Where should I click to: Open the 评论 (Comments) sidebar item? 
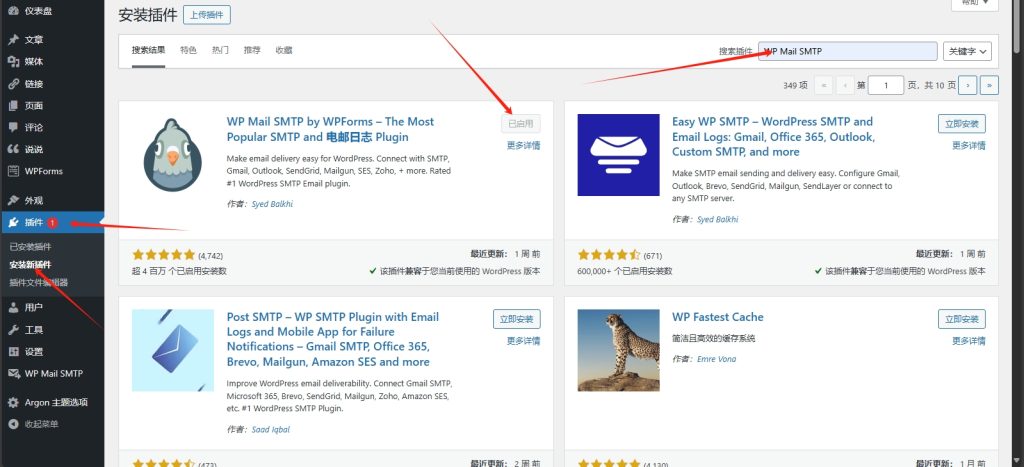click(x=34, y=128)
